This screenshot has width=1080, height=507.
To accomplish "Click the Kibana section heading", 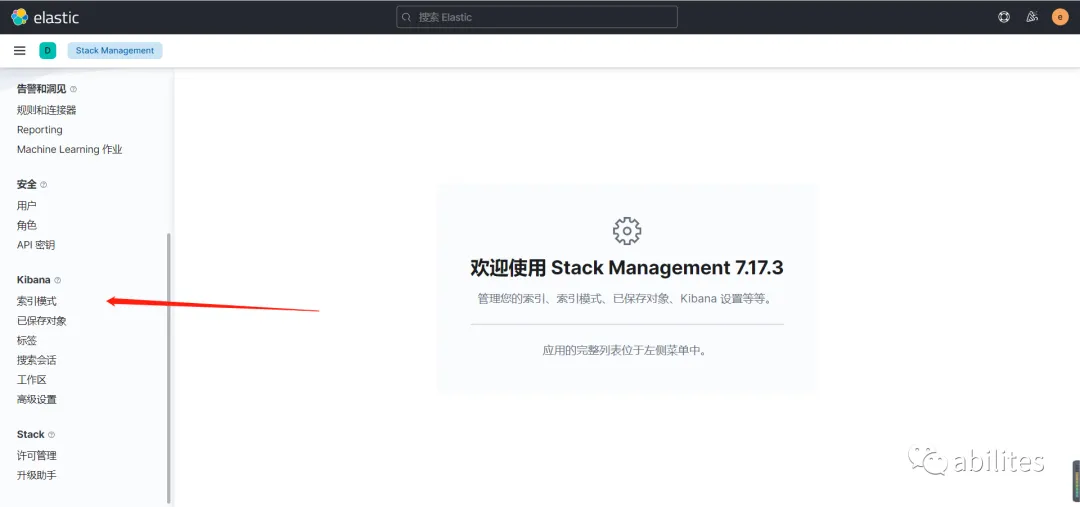I will pos(34,280).
